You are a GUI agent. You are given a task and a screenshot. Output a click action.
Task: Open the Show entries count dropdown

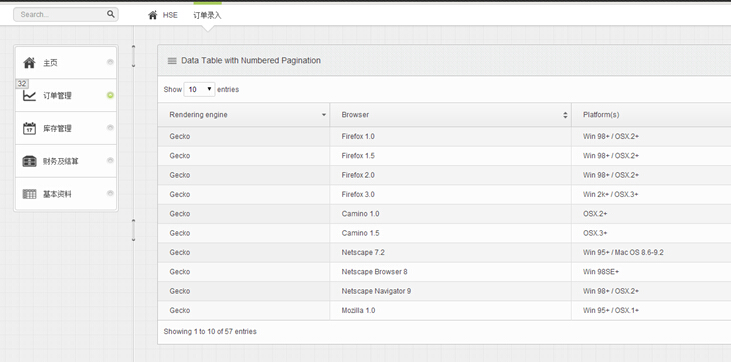(x=200, y=89)
